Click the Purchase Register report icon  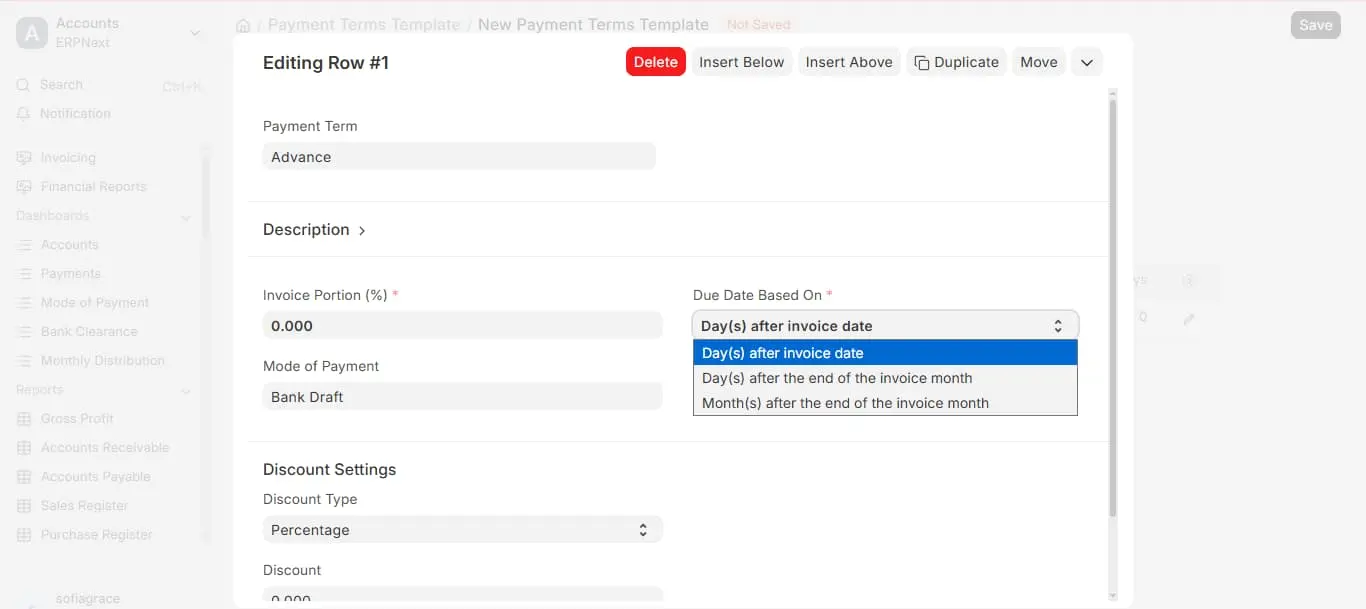click(24, 535)
